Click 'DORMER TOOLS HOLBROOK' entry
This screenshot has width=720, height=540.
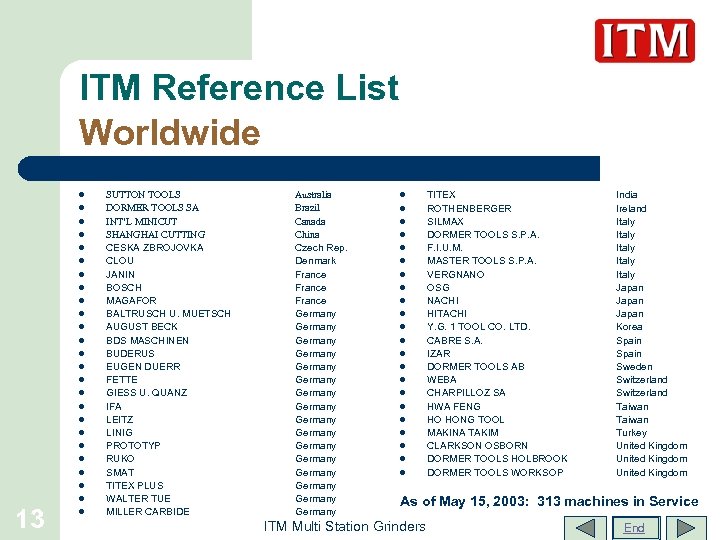(497, 458)
